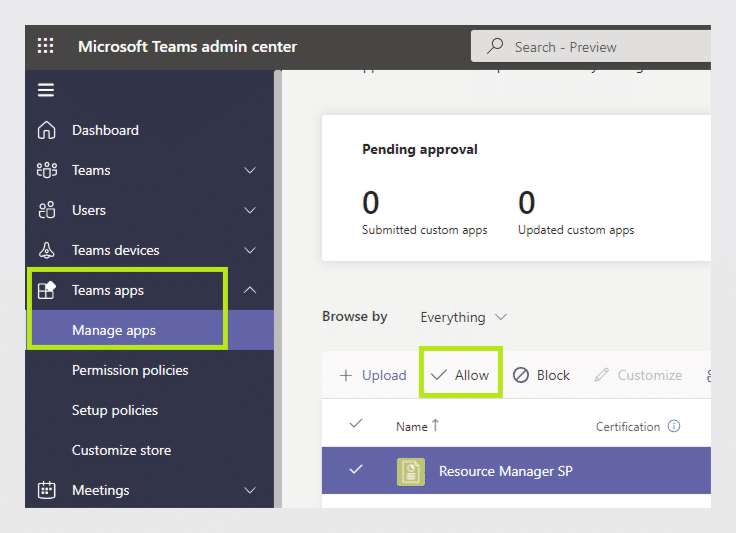The image size is (736, 533).
Task: Click the plus icon beside Upload
Action: [x=346, y=375]
